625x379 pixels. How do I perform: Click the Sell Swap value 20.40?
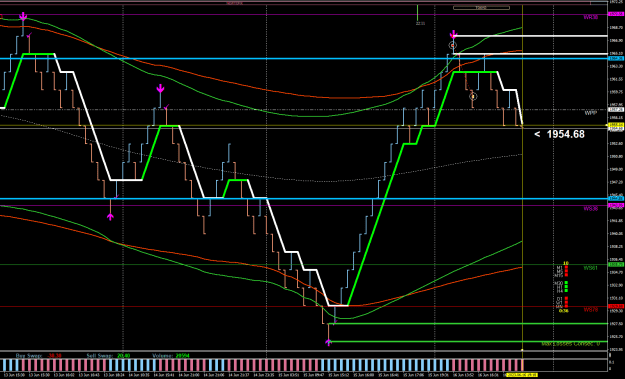pos(123,355)
